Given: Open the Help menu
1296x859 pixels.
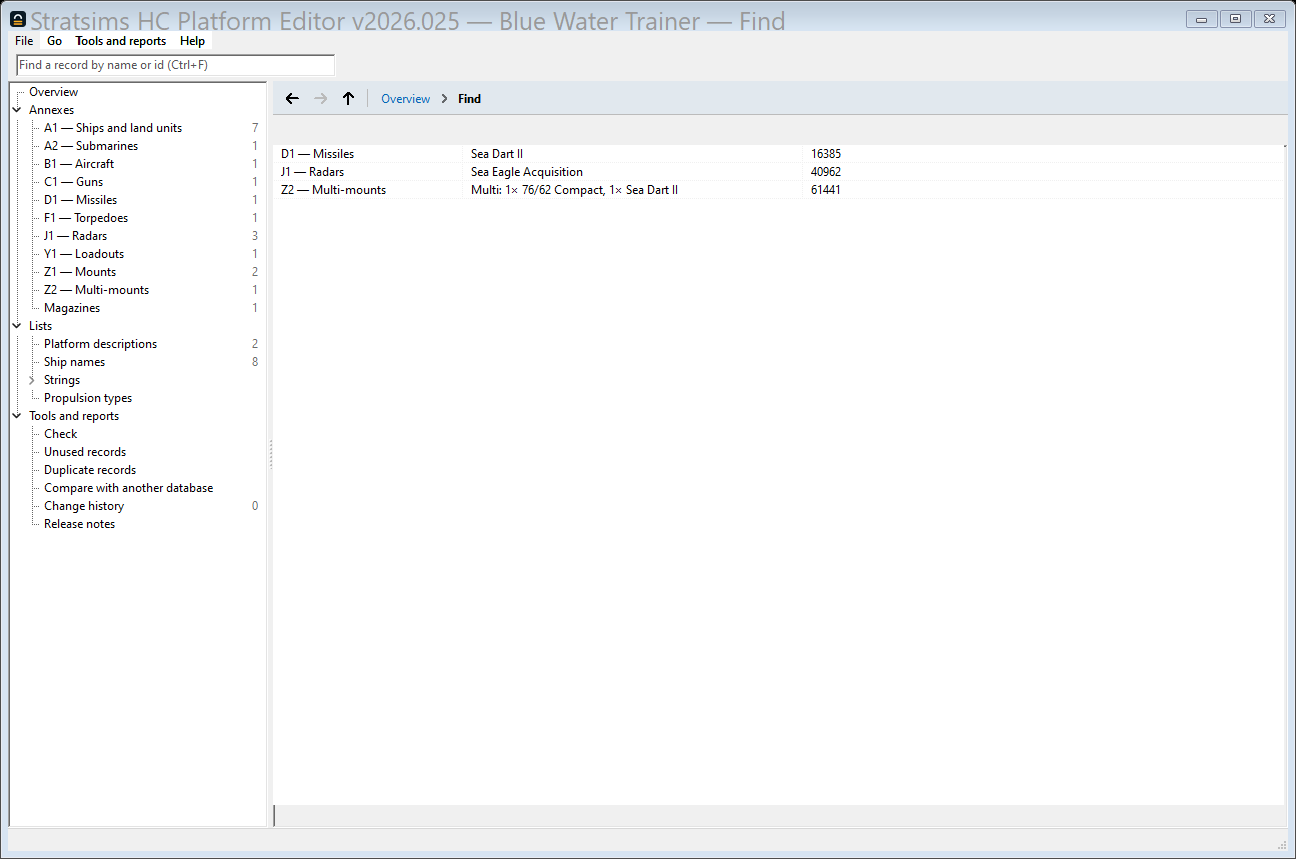Looking at the screenshot, I should 192,41.
